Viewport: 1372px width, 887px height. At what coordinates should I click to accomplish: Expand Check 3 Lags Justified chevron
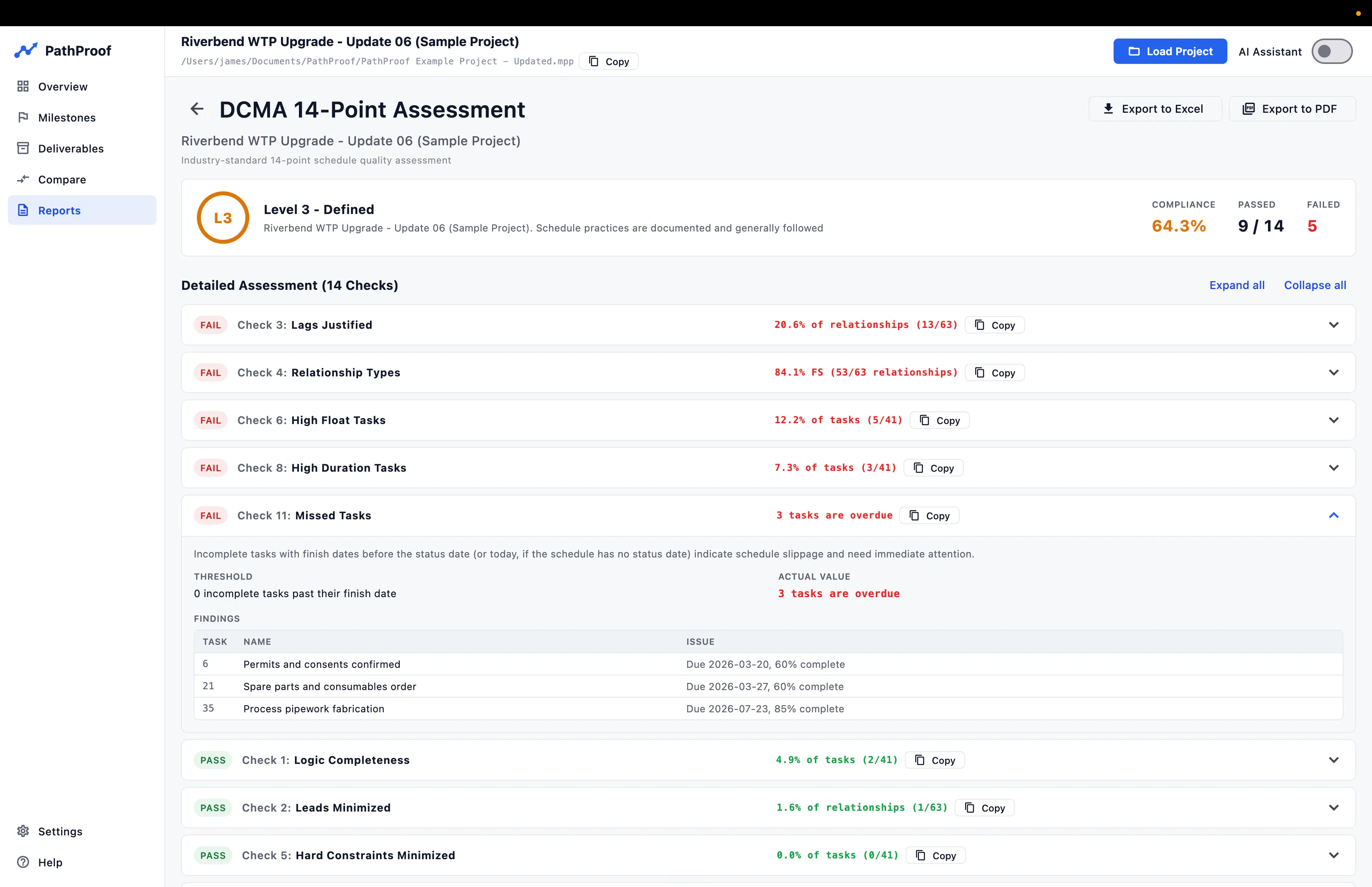click(1333, 325)
